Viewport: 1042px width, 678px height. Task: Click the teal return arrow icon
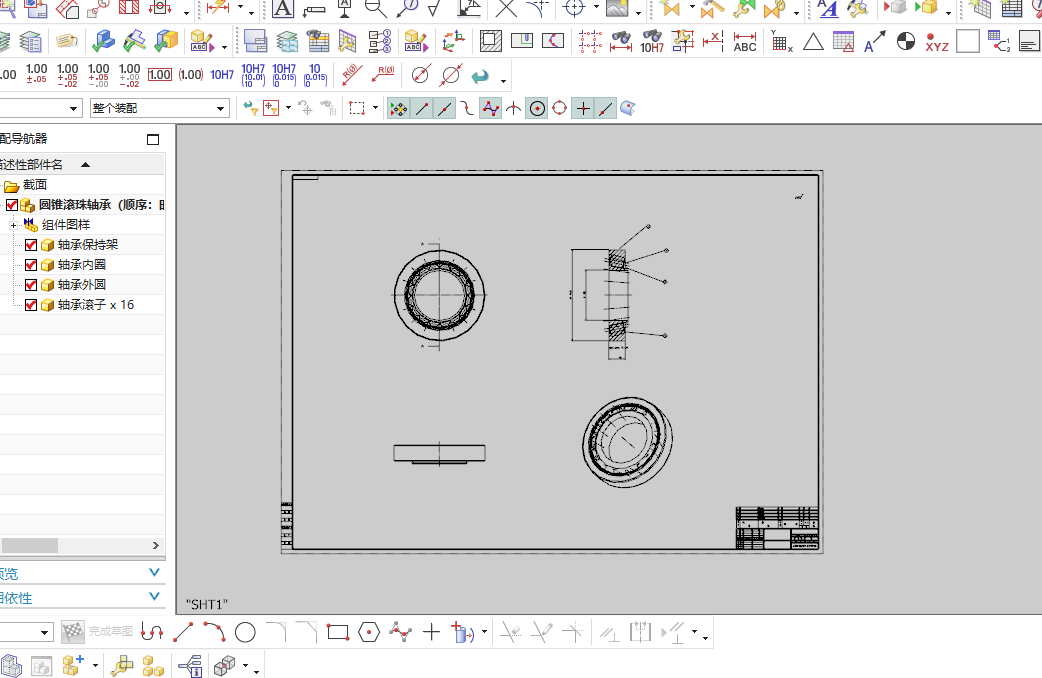[x=480, y=76]
